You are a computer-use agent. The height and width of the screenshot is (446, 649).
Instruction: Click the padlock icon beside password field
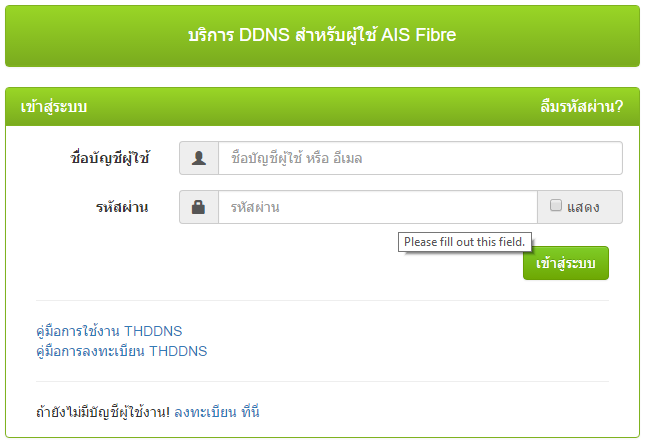pyautogui.click(x=198, y=207)
